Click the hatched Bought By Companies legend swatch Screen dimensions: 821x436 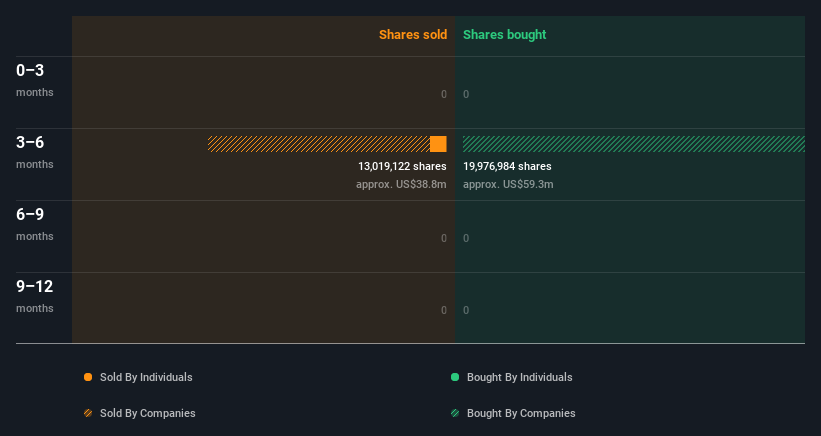pyautogui.click(x=455, y=413)
